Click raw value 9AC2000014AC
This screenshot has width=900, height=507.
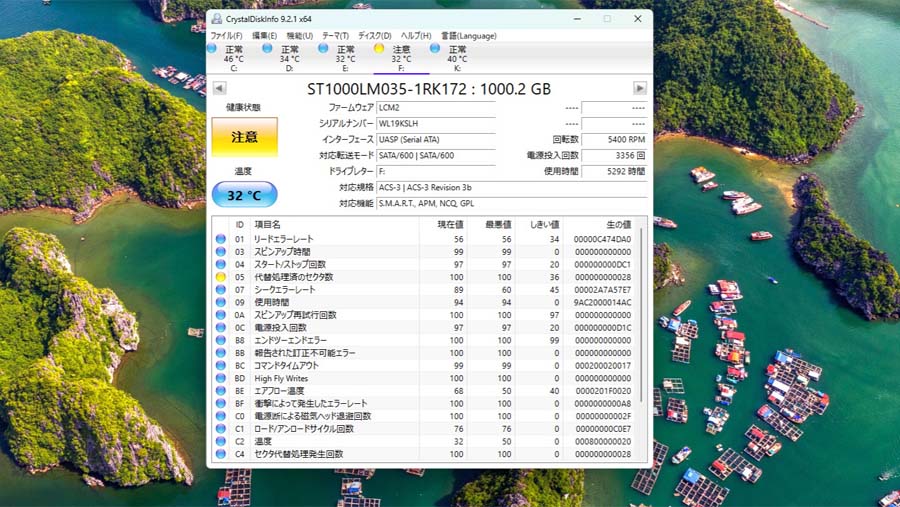click(x=602, y=302)
